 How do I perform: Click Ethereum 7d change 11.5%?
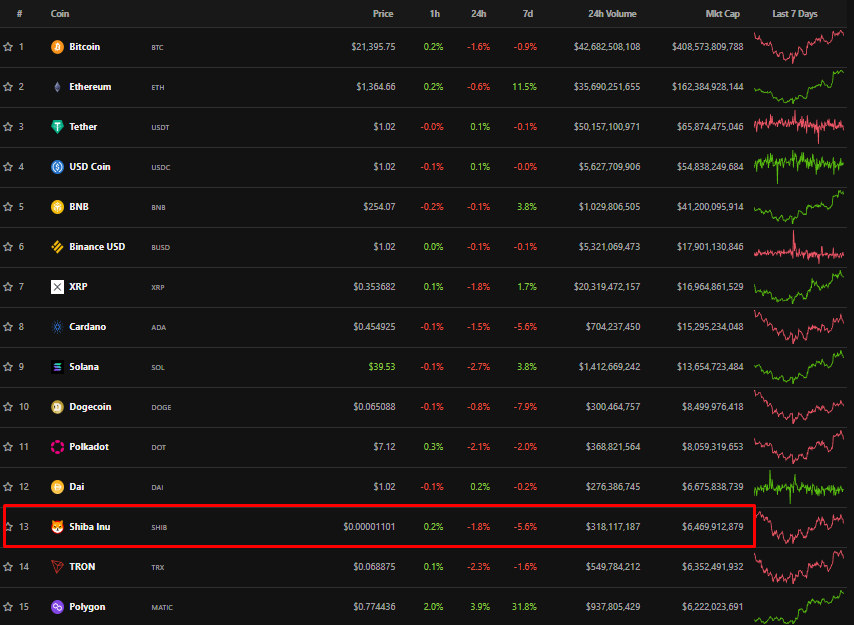[524, 87]
